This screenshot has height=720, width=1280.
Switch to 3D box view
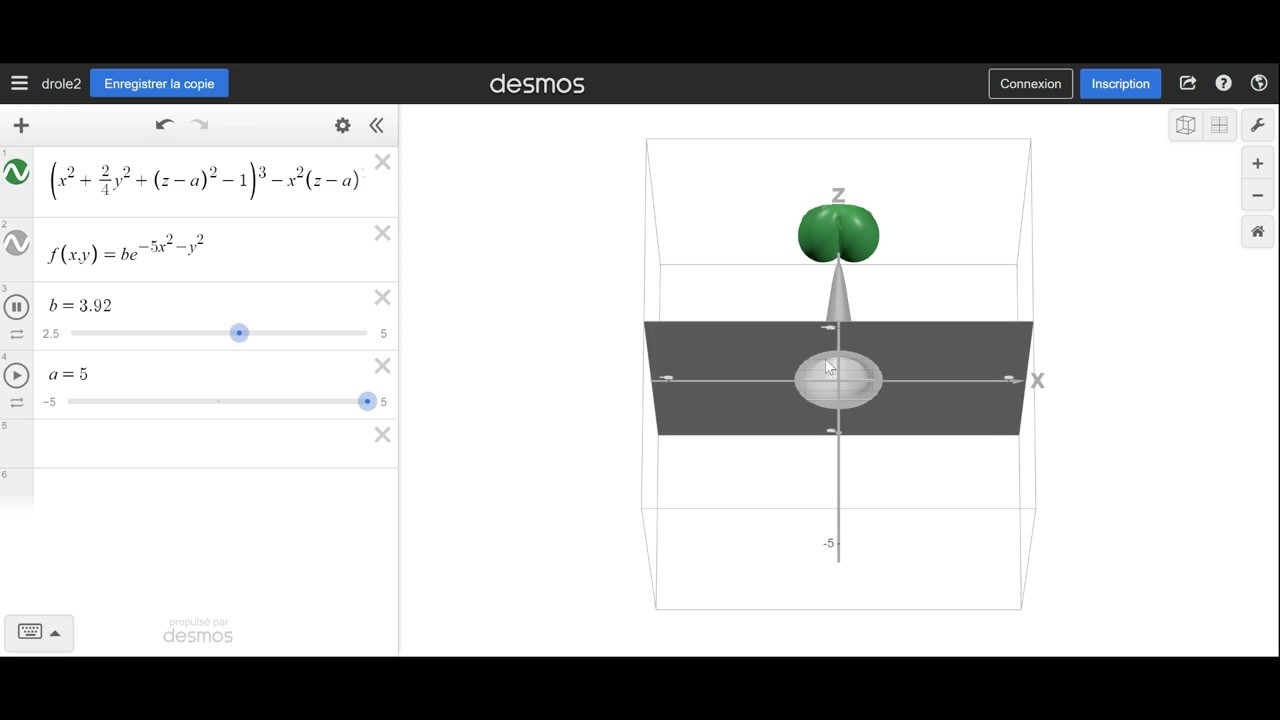(x=1185, y=125)
